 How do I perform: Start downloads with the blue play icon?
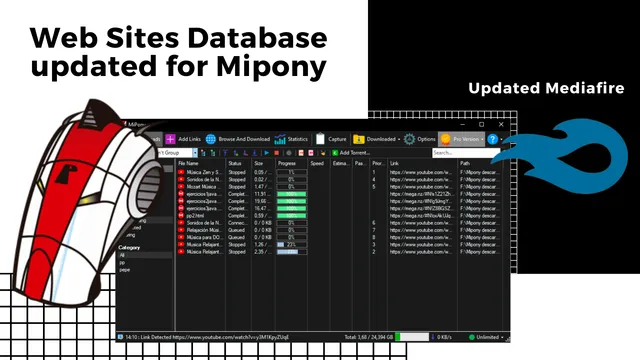pyautogui.click(x=267, y=153)
